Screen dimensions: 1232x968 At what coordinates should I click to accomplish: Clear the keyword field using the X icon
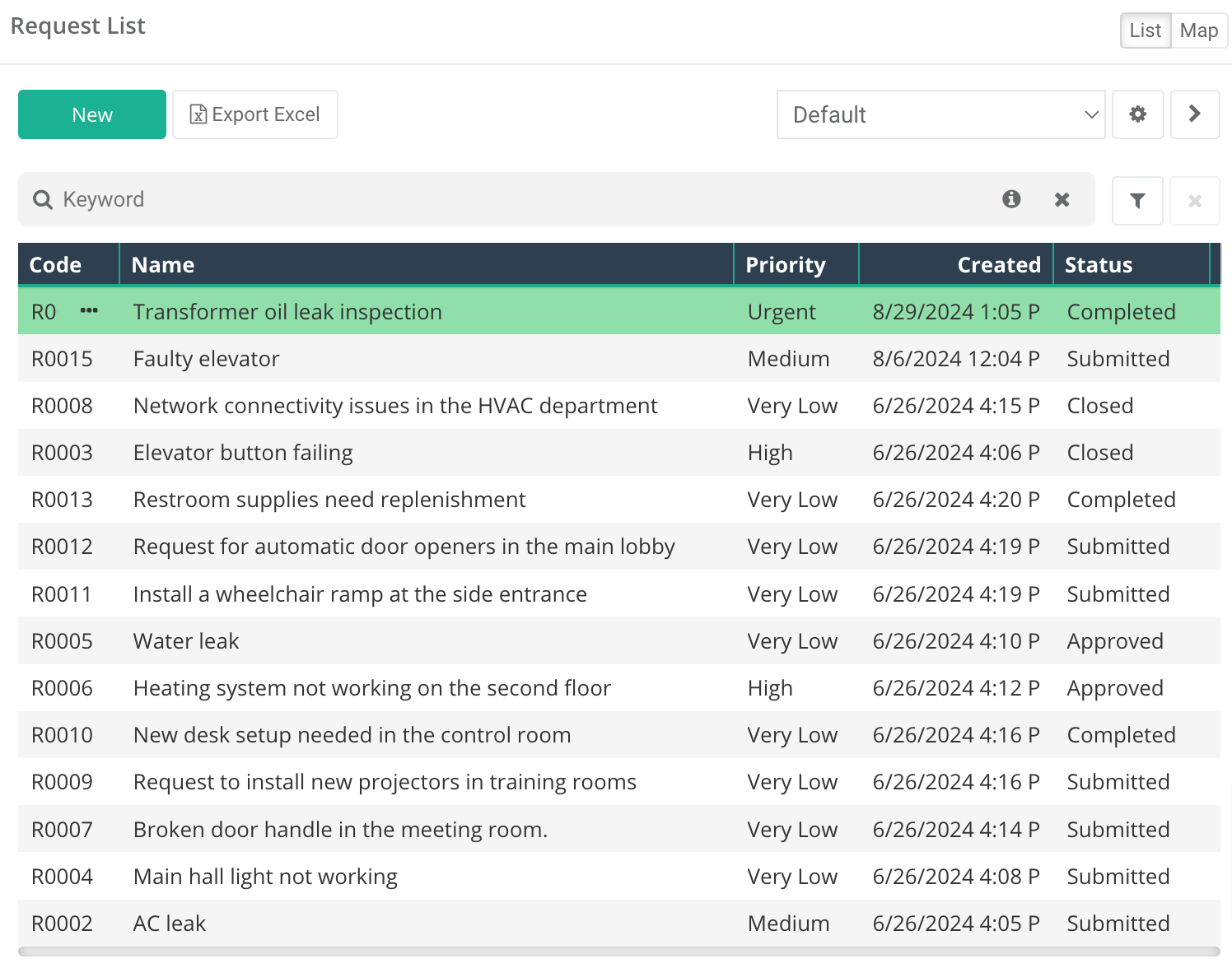(1062, 199)
